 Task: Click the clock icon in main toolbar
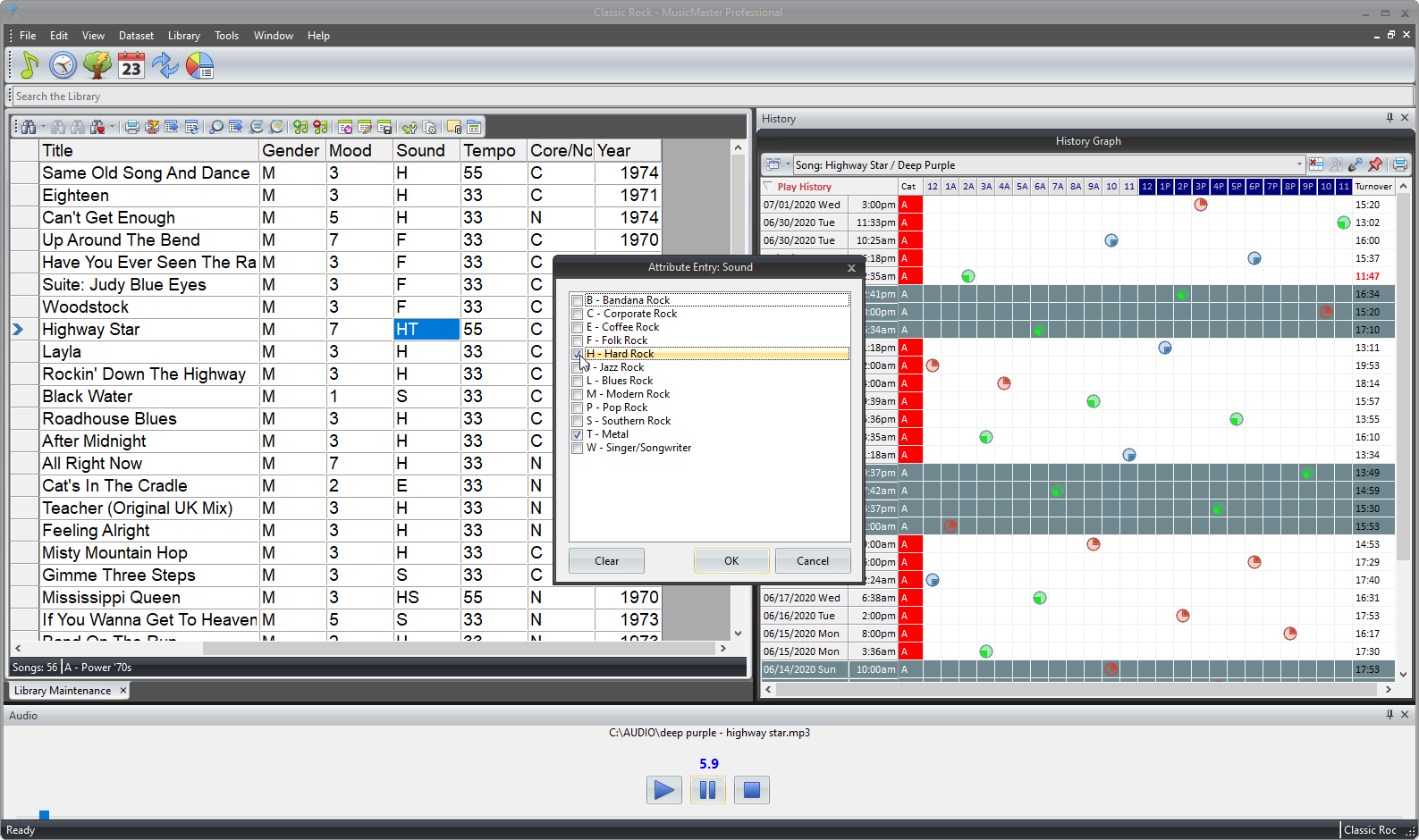[x=63, y=65]
